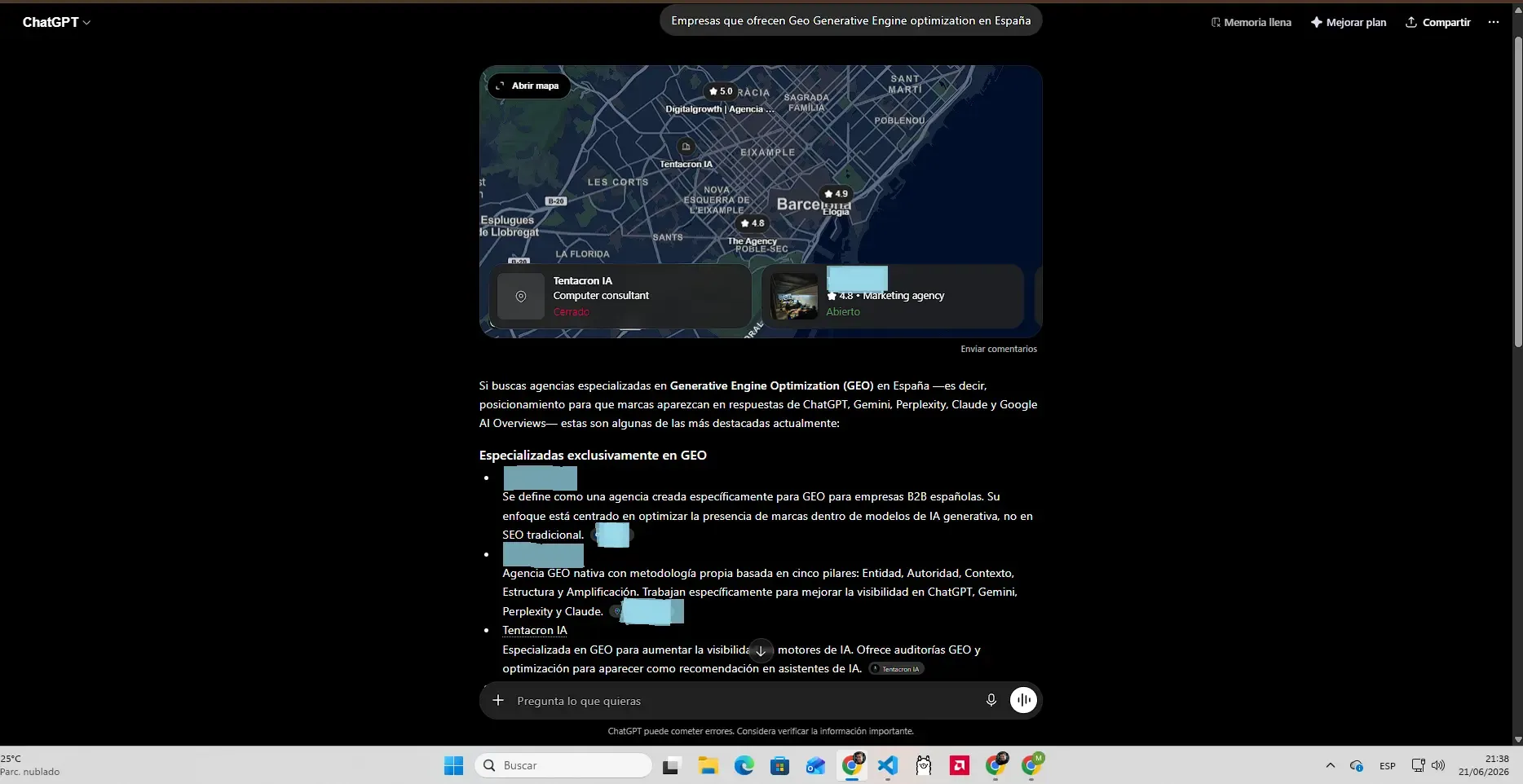This screenshot has width=1523, height=784.
Task: Click the Abierto status on Marketing agency card
Action: click(x=843, y=311)
